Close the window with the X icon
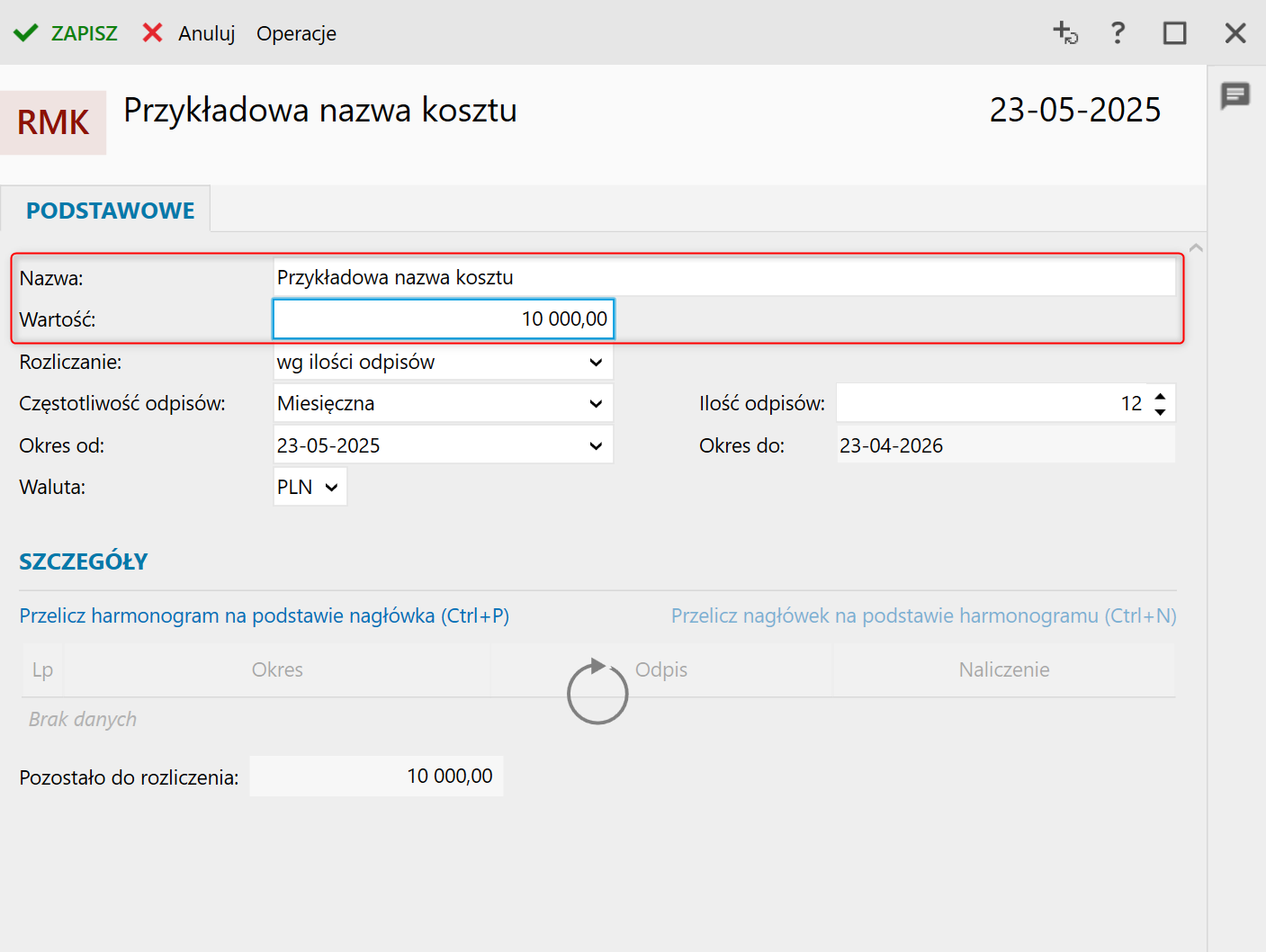The width and height of the screenshot is (1266, 952). pyautogui.click(x=1235, y=33)
